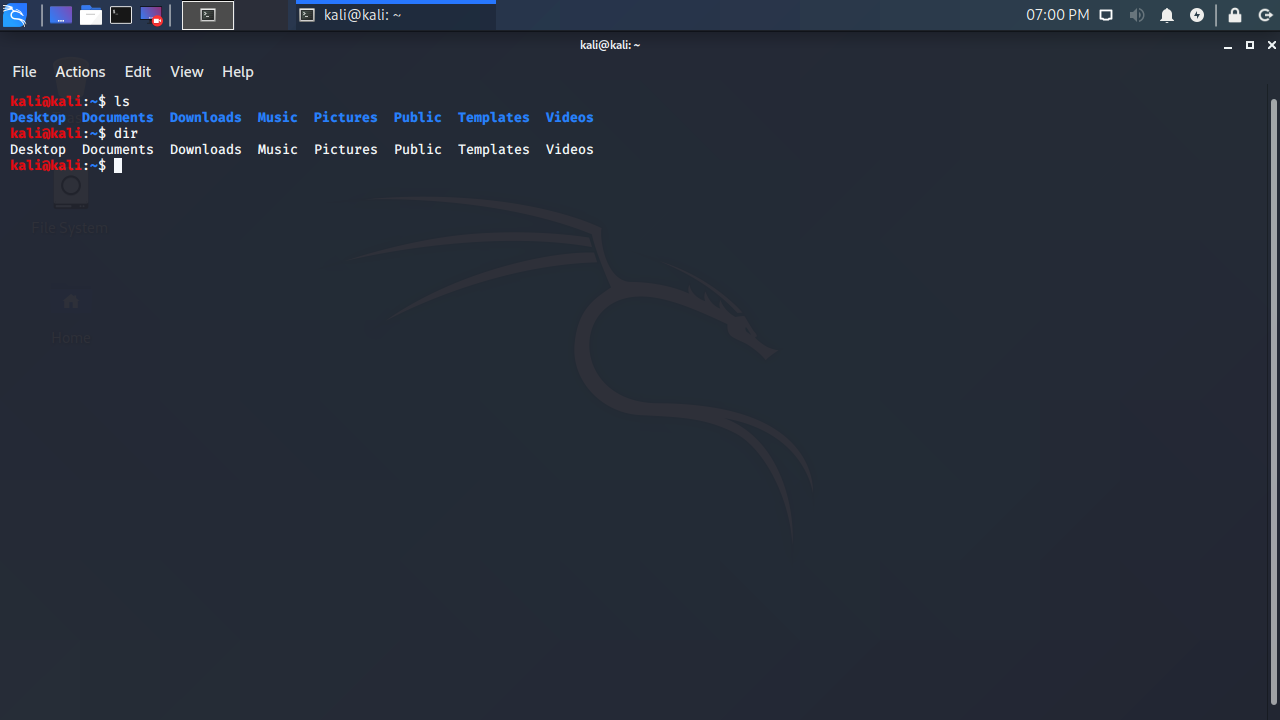Click the power manager icon in the tray
The width and height of the screenshot is (1280, 720).
tap(1197, 15)
